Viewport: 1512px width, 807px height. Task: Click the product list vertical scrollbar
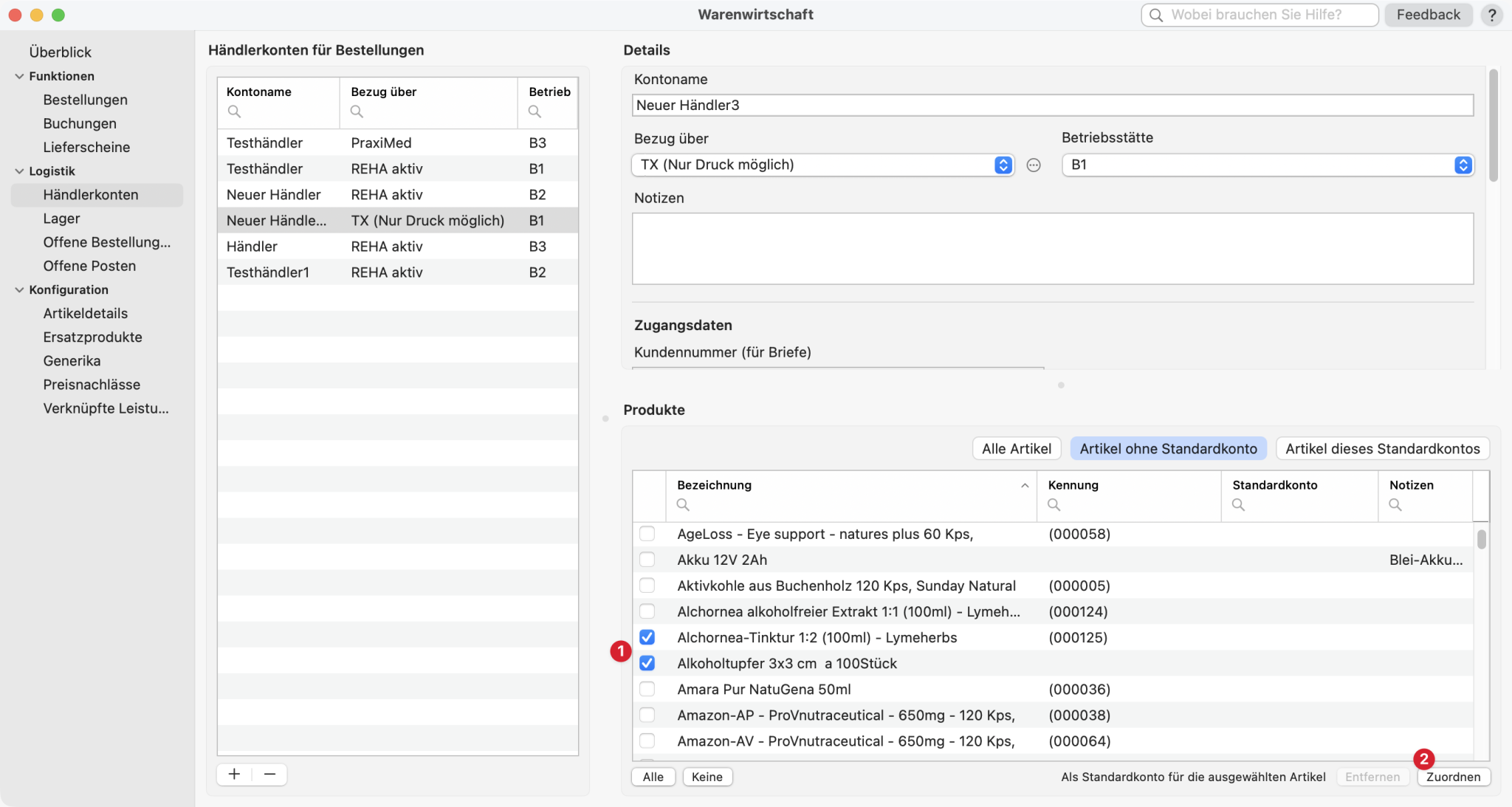pos(1481,540)
